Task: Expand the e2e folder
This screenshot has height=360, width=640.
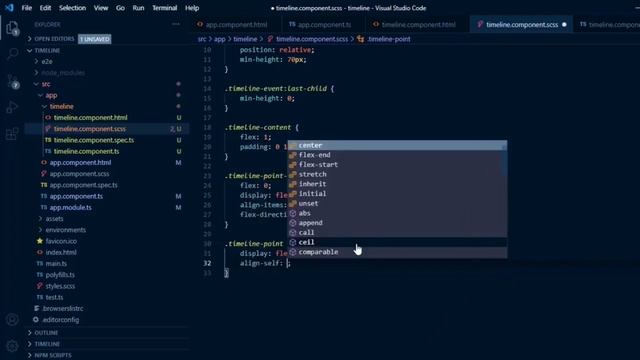Action: coord(47,62)
